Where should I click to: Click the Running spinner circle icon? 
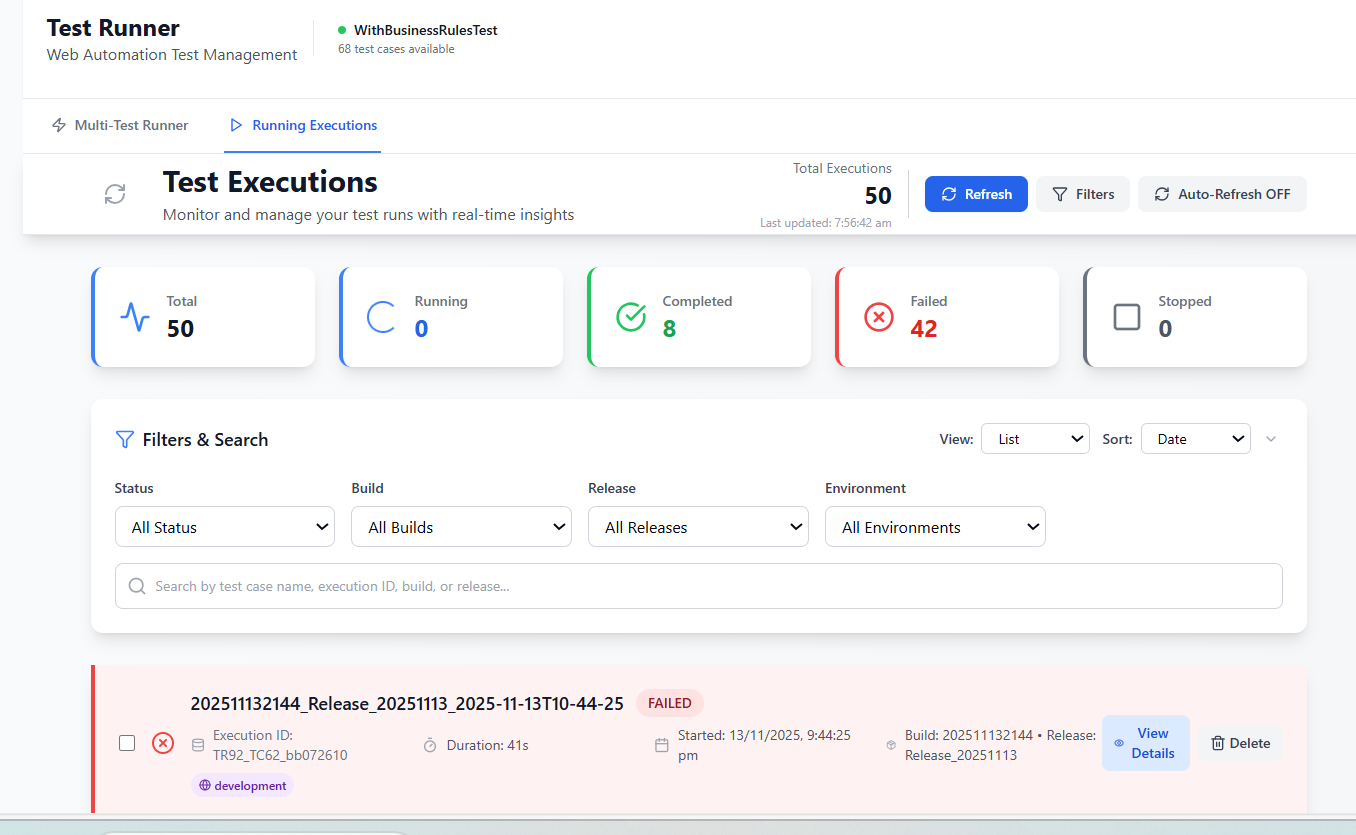click(x=382, y=317)
